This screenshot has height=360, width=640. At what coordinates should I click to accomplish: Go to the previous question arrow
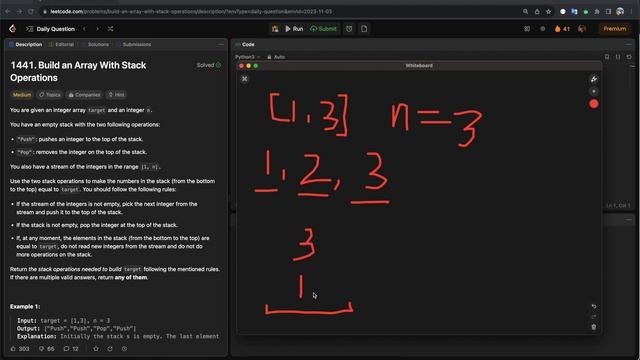[84, 29]
